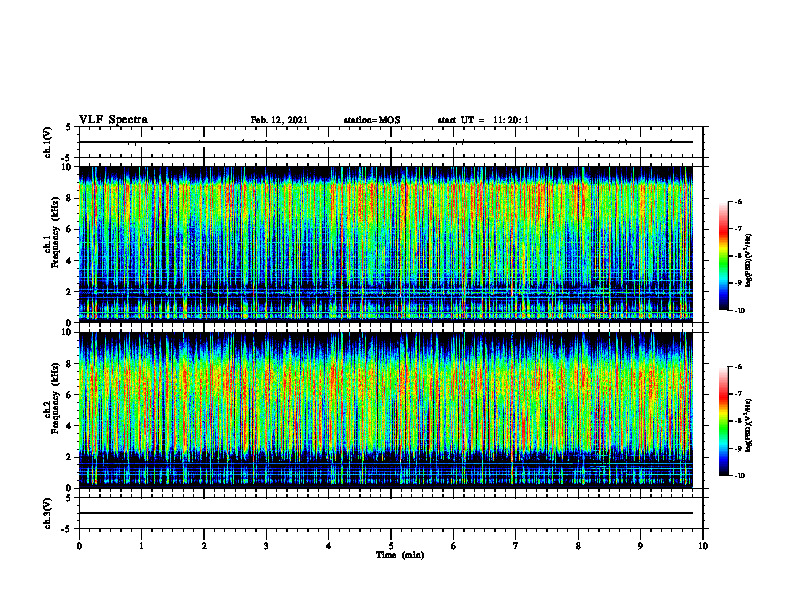Click the "10" tick on the time axis

pos(703,546)
